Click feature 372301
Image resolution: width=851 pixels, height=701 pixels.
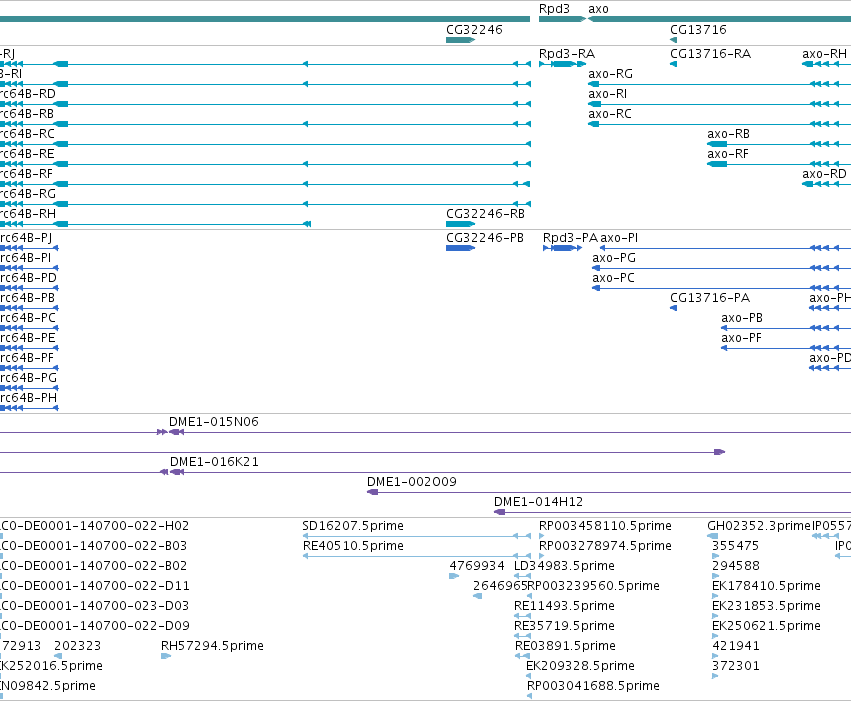pyautogui.click(x=735, y=666)
